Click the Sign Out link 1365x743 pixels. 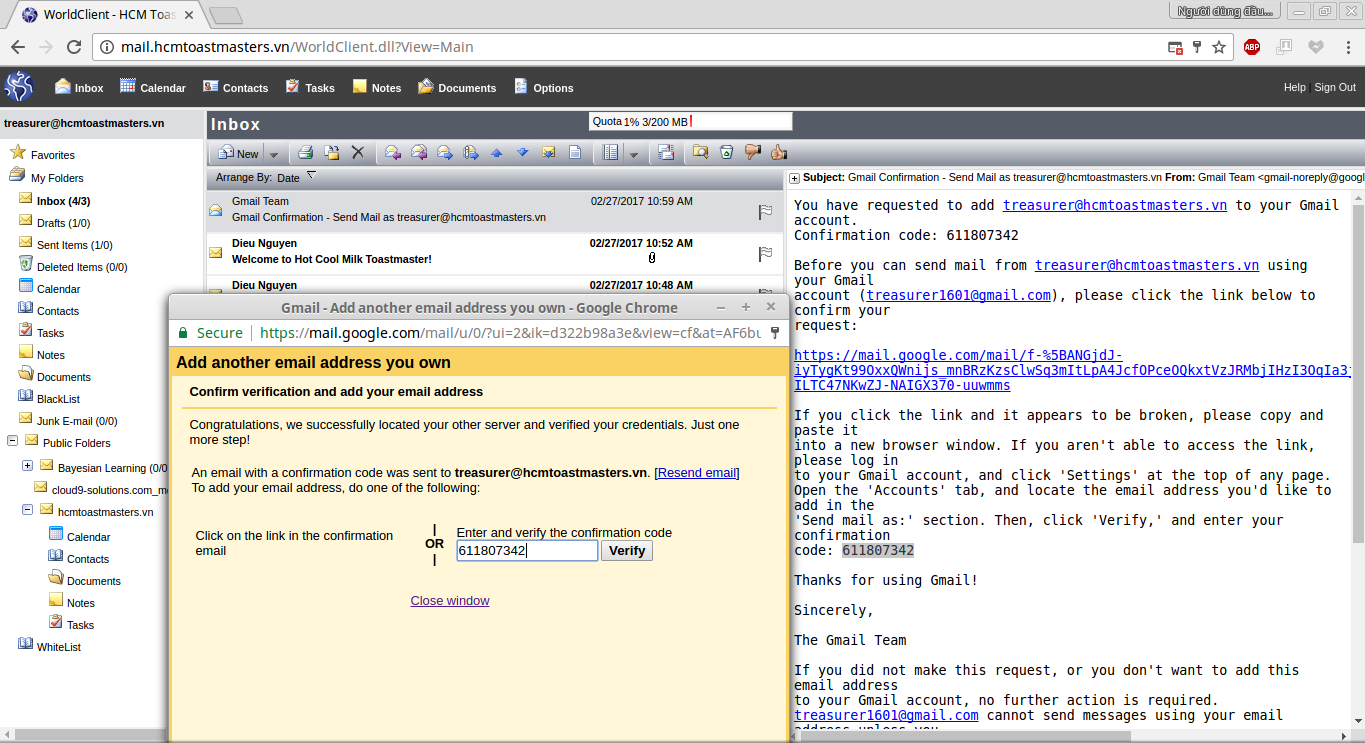1335,87
